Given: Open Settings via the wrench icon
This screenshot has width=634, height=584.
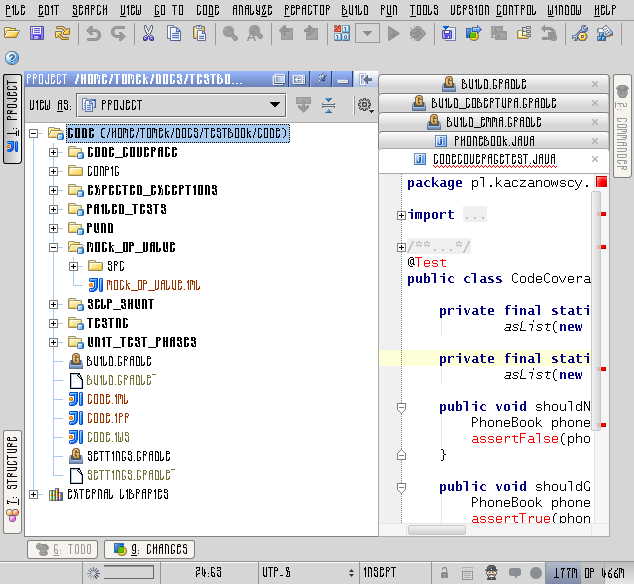Looking at the screenshot, I should tap(580, 34).
